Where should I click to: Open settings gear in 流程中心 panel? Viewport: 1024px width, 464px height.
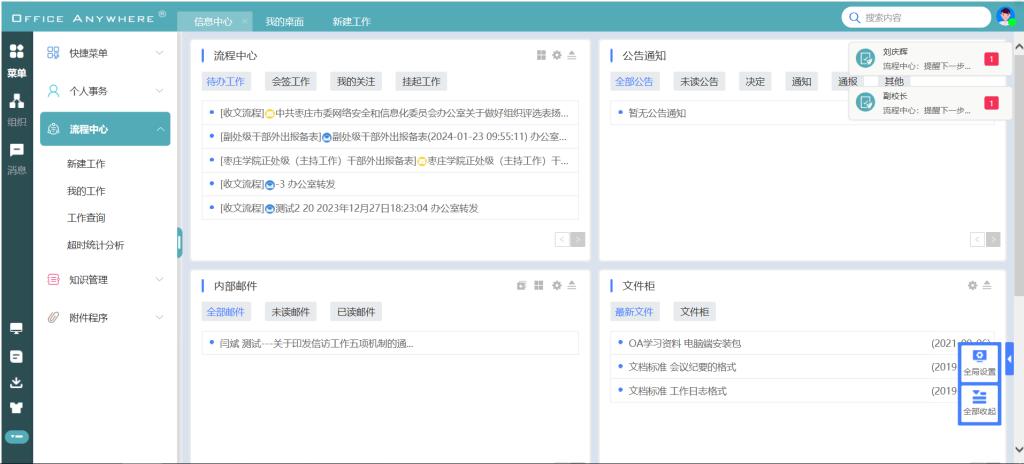(x=557, y=56)
